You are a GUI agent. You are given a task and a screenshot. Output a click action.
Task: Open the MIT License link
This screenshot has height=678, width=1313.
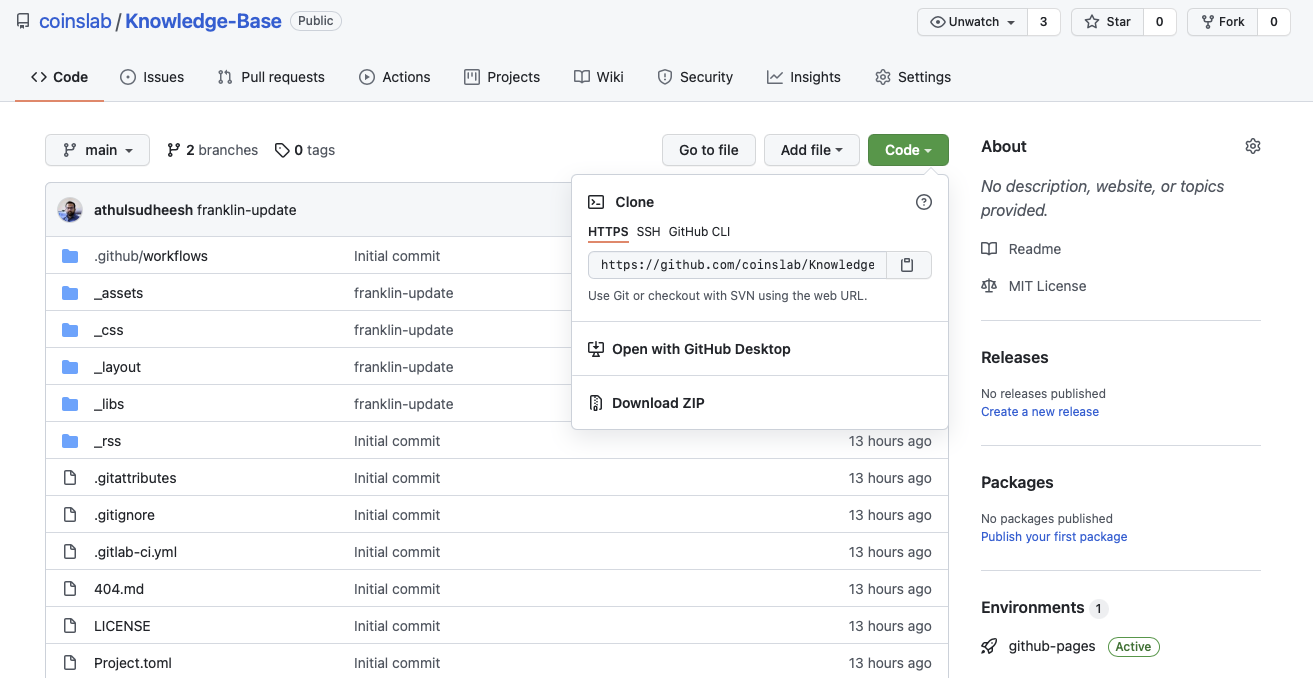click(x=1047, y=286)
